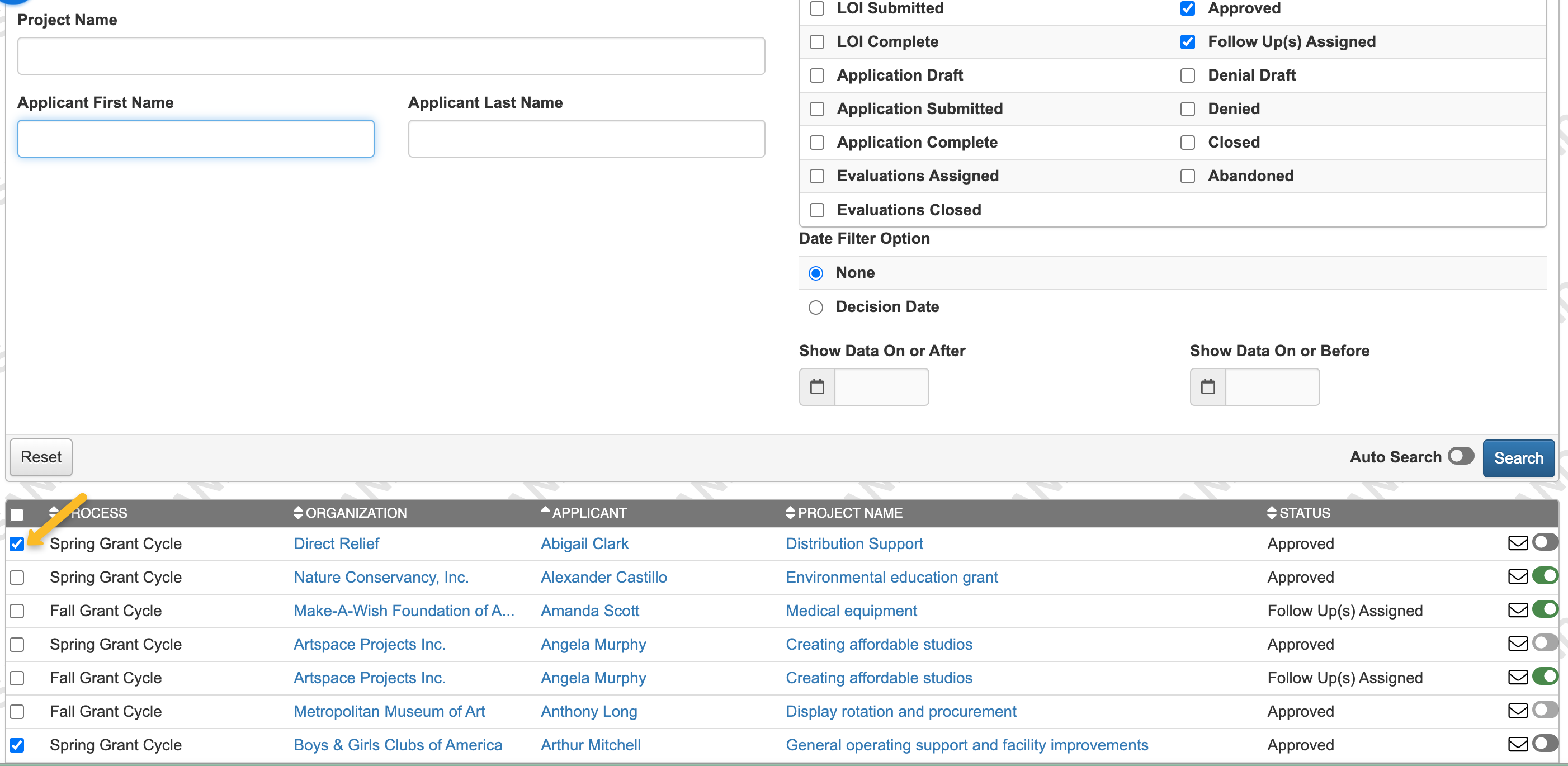The height and width of the screenshot is (766, 1568).
Task: Open the Medical equipment project link
Action: click(x=851, y=610)
